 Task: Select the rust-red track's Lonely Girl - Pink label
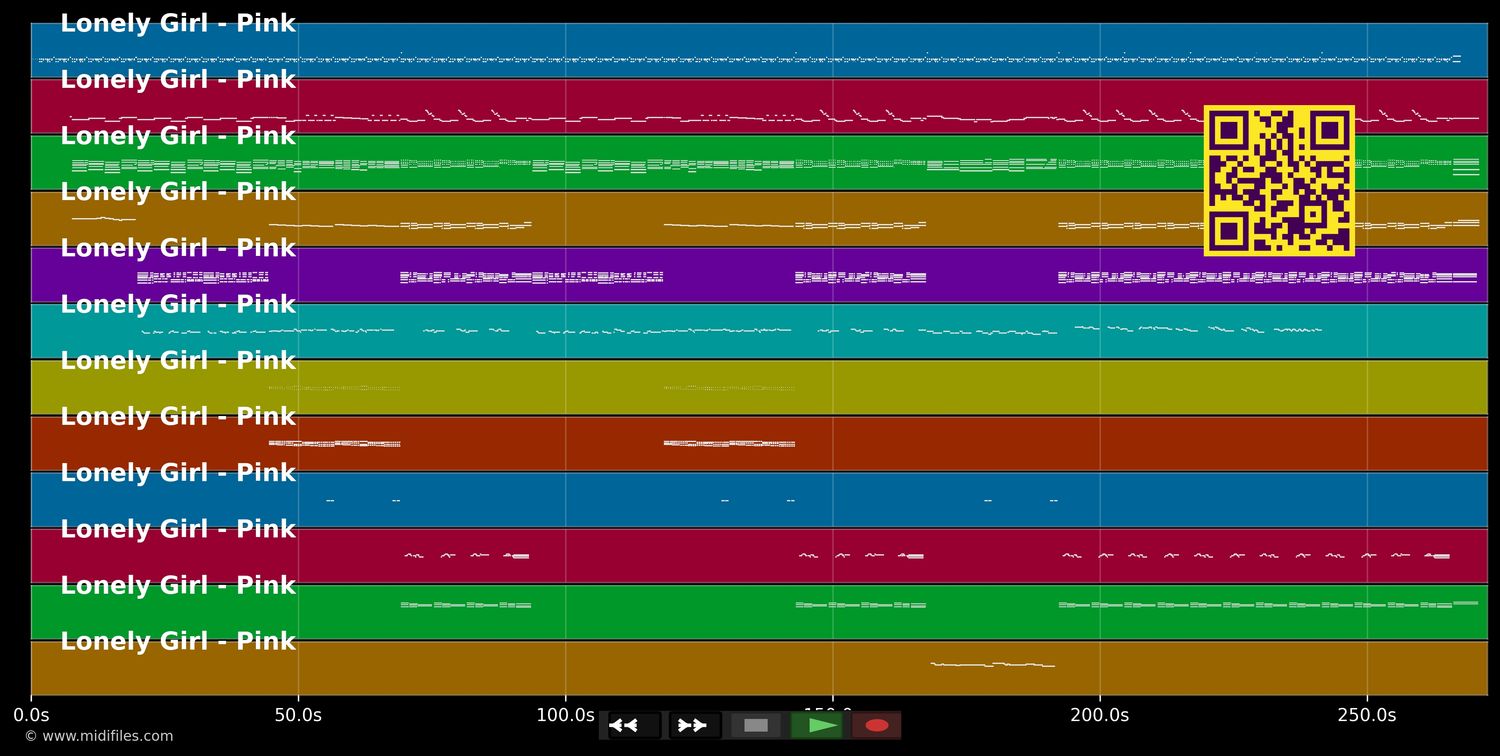(x=178, y=417)
